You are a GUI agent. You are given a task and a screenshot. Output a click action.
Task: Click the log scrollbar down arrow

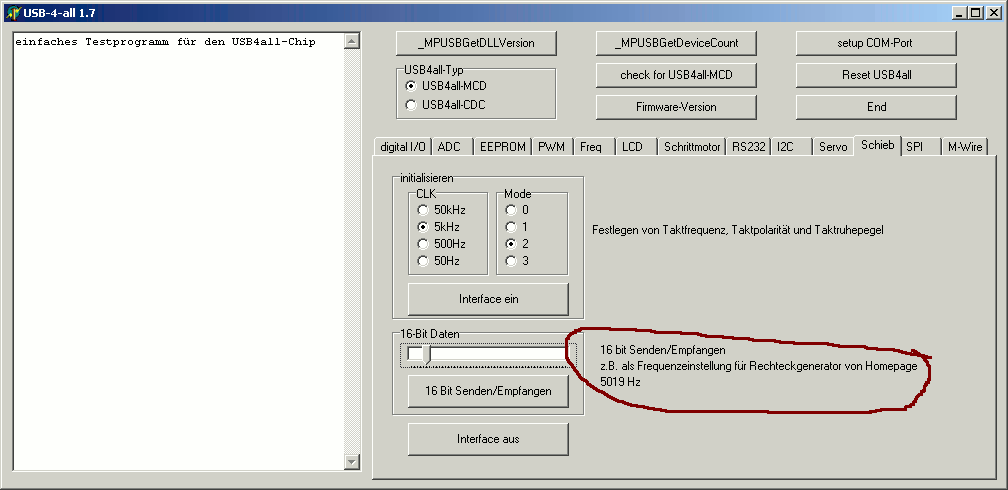pyautogui.click(x=351, y=461)
